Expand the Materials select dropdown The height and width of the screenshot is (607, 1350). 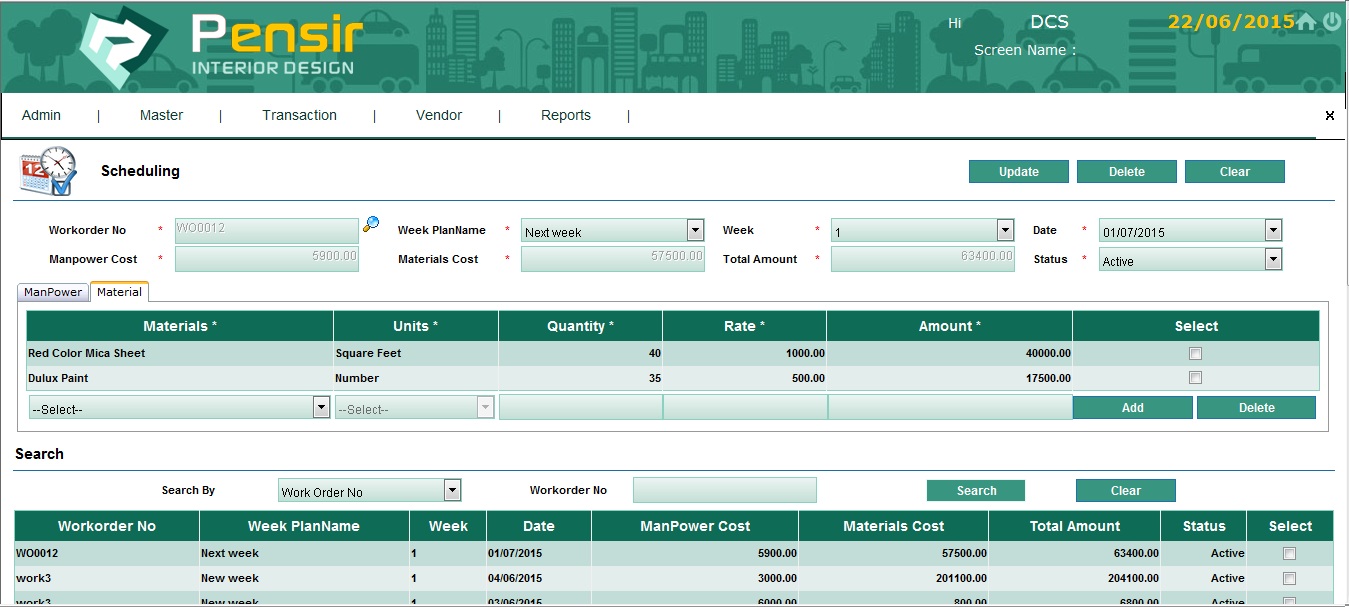321,407
